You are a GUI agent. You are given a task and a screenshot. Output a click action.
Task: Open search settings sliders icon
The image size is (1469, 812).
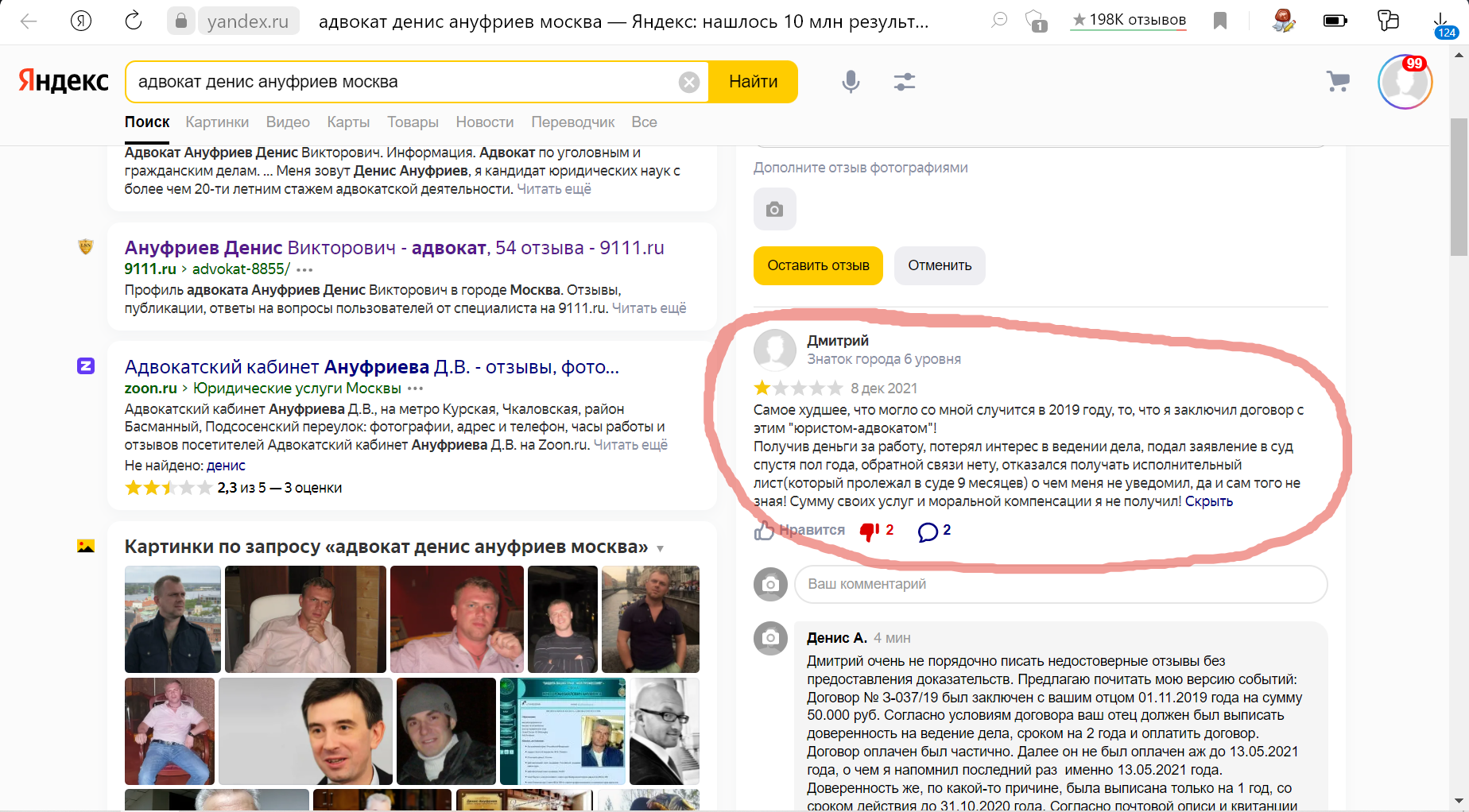click(x=904, y=82)
